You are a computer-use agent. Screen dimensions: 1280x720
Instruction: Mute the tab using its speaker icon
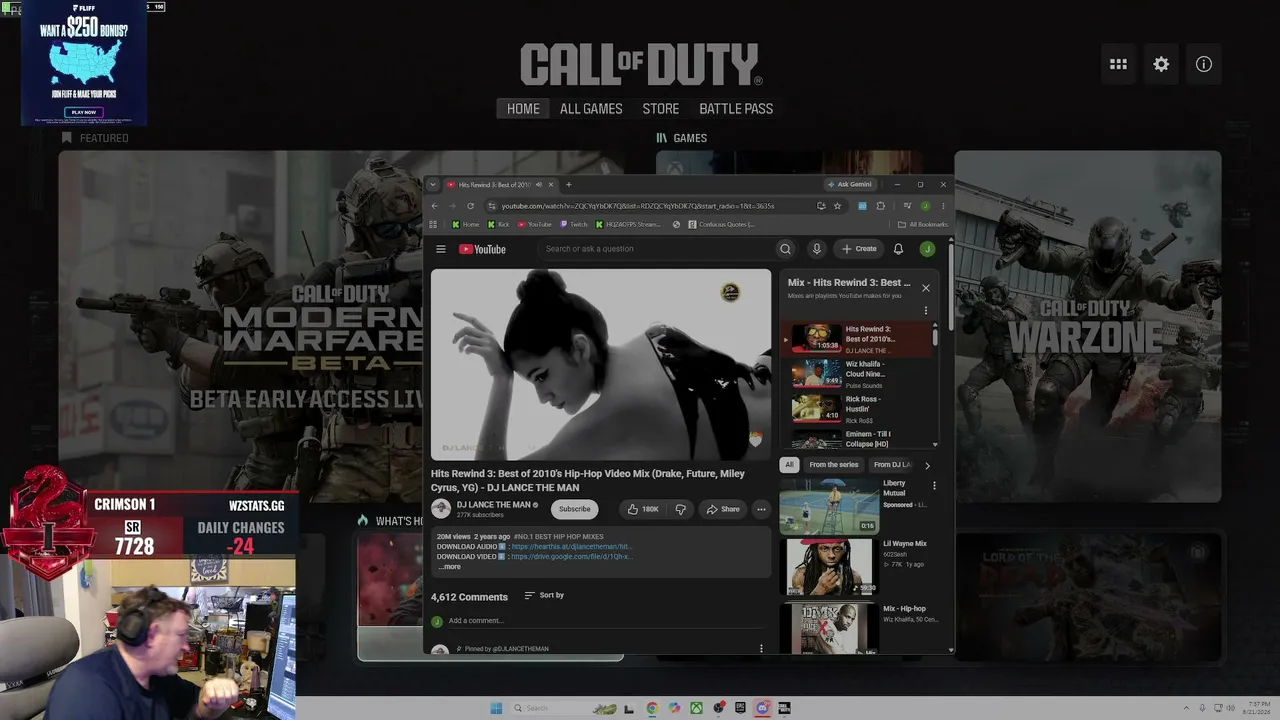coord(539,185)
